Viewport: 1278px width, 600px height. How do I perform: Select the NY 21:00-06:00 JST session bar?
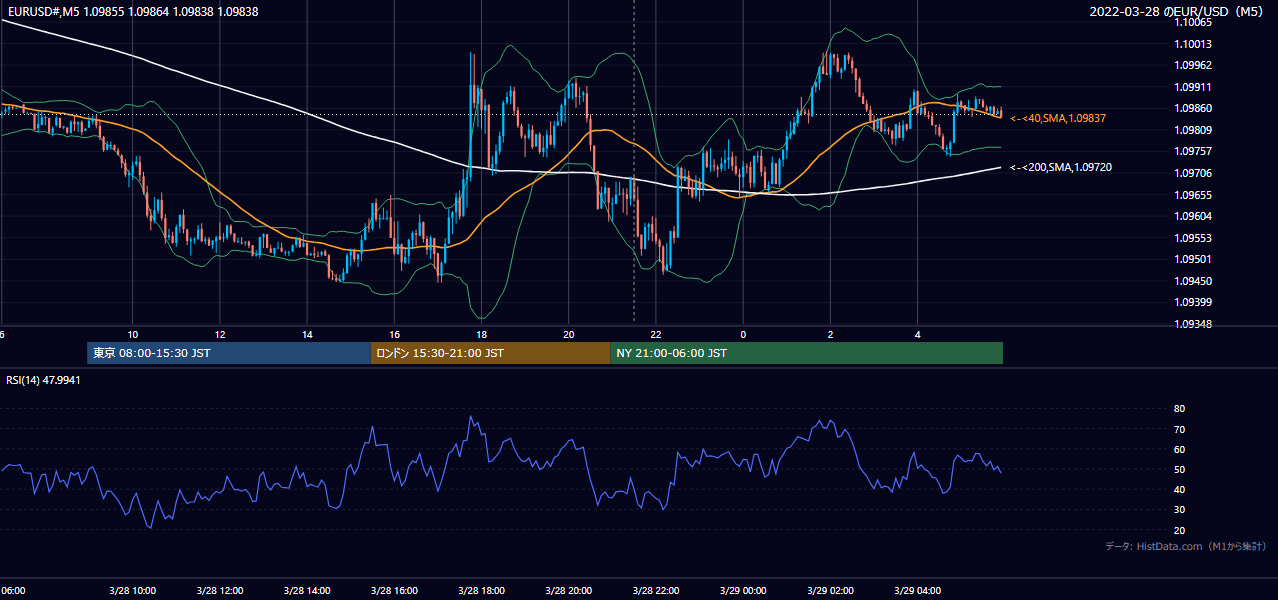pyautogui.click(x=806, y=353)
